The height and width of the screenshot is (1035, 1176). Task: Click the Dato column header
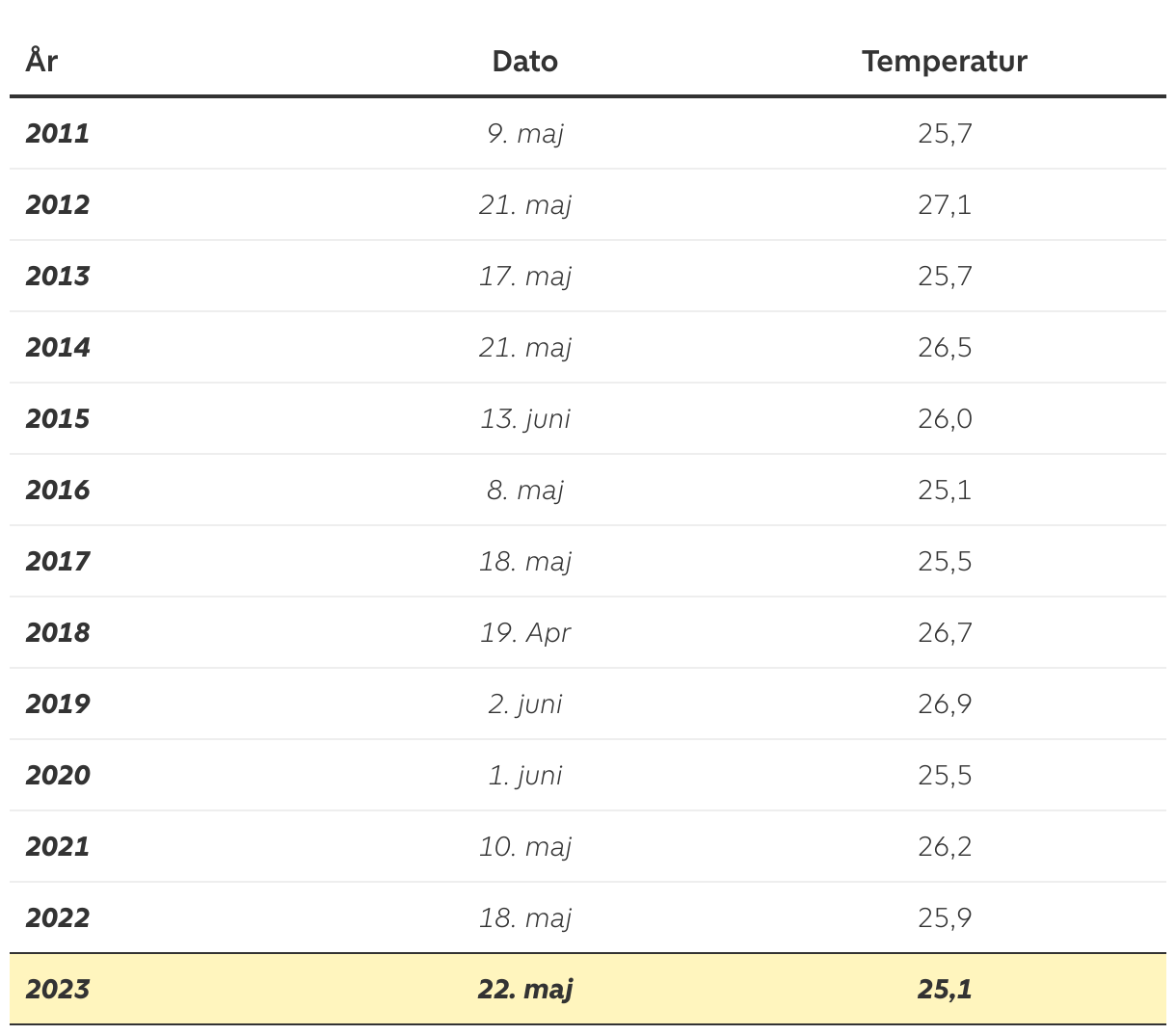pyautogui.click(x=524, y=61)
